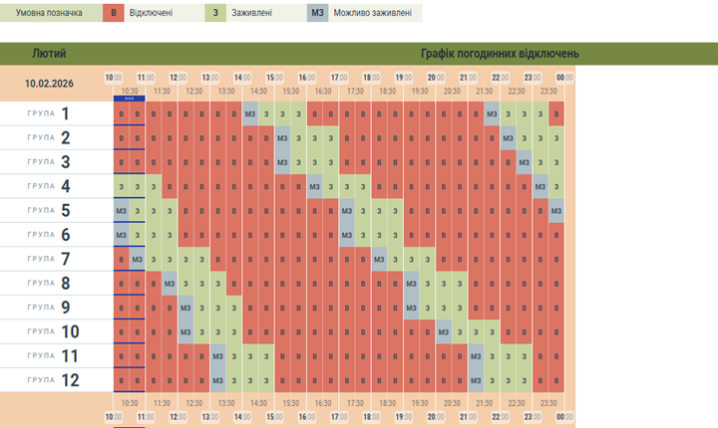This screenshot has height=428, width=718.
Task: Click the first МЗ cell in Група 5 row
Action: [x=121, y=211]
